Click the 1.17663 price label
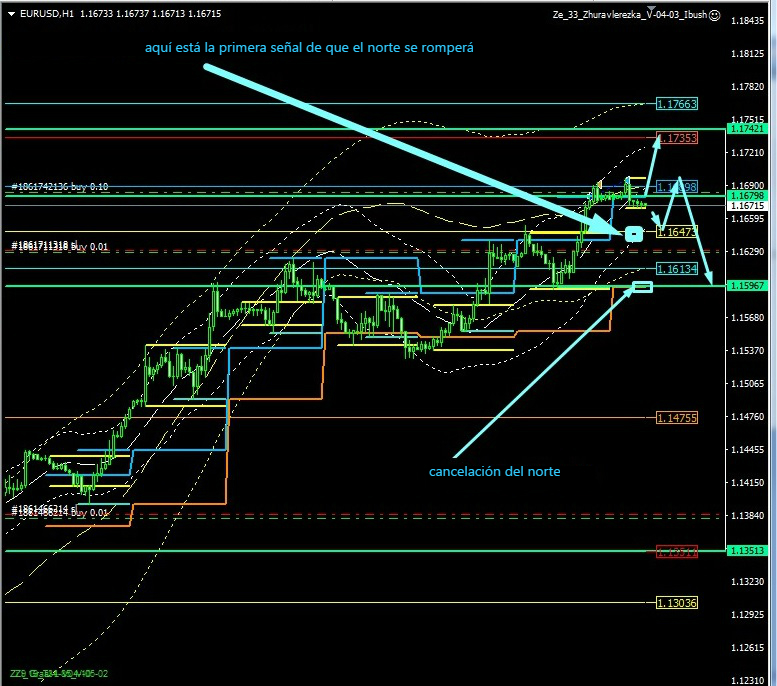 676,104
